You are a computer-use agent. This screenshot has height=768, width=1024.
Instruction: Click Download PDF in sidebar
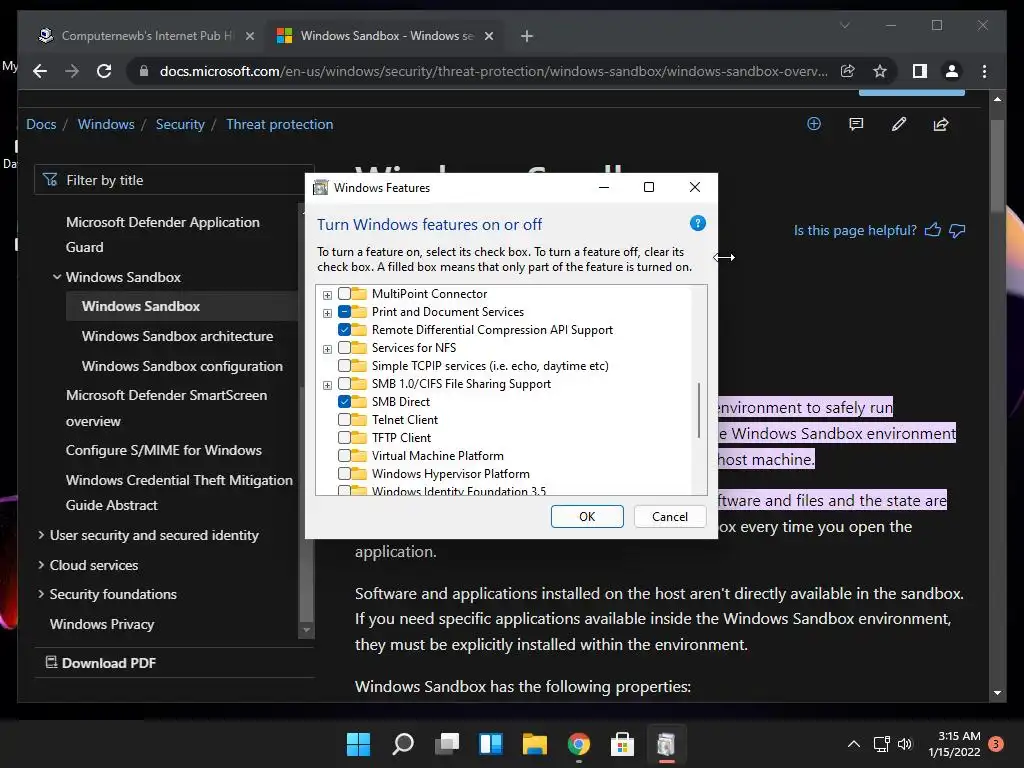click(101, 663)
